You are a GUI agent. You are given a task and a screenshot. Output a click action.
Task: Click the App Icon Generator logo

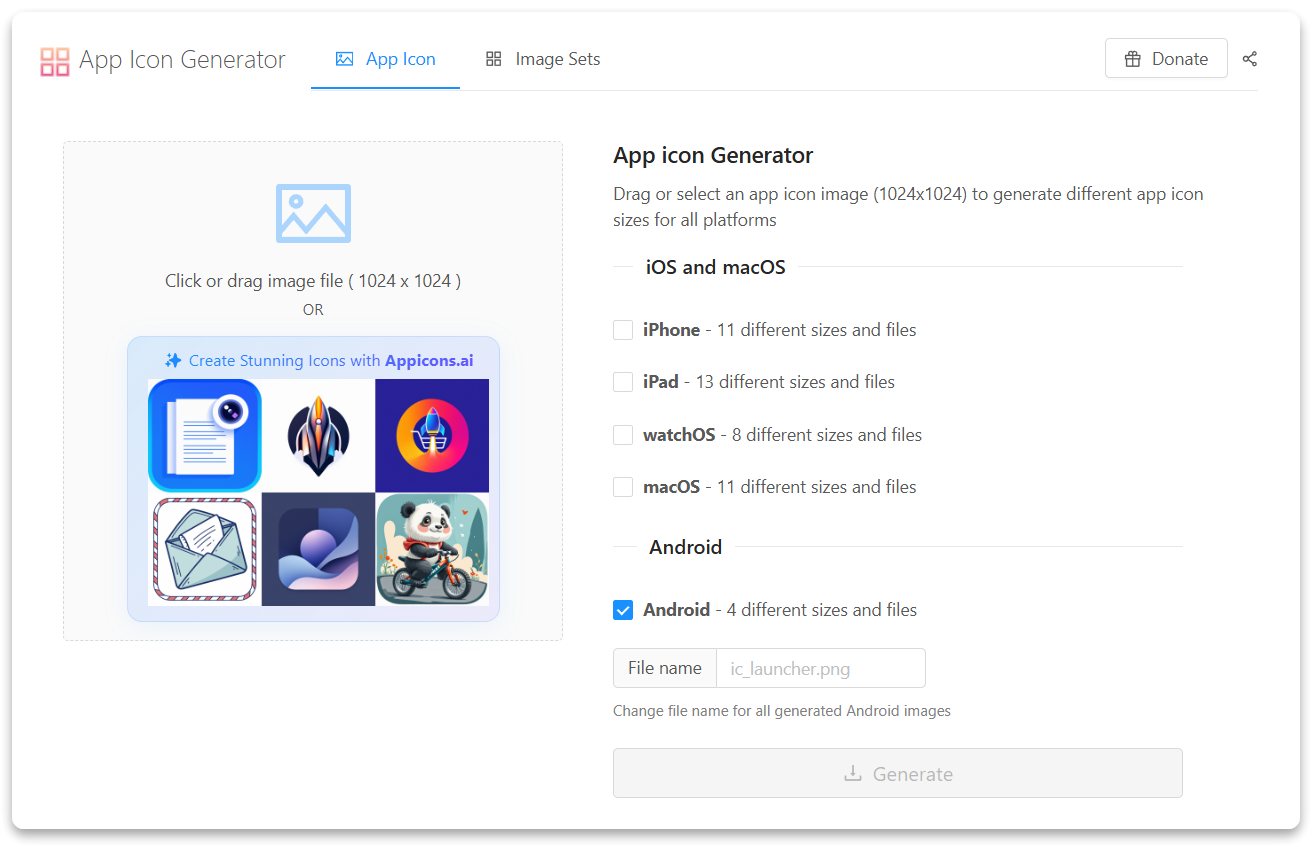pos(55,61)
